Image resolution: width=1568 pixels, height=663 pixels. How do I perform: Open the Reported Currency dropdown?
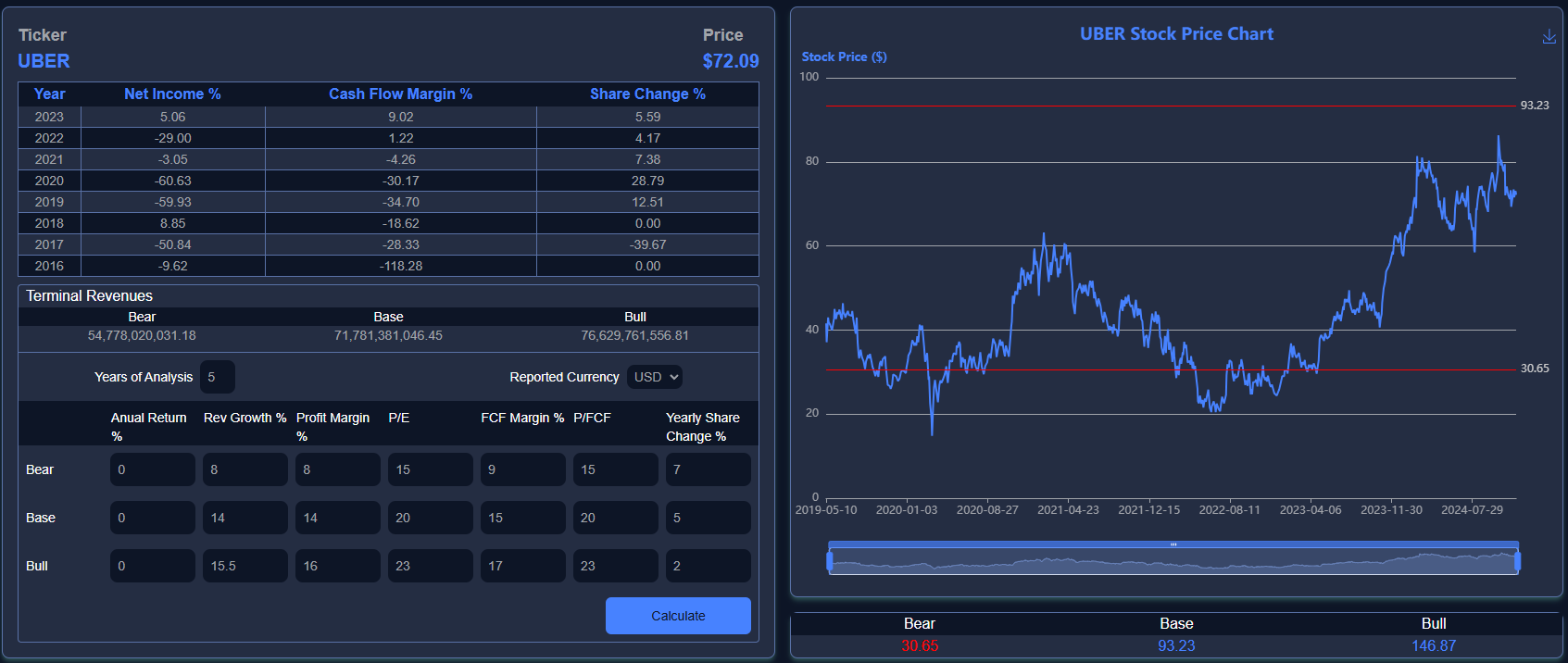[x=655, y=377]
